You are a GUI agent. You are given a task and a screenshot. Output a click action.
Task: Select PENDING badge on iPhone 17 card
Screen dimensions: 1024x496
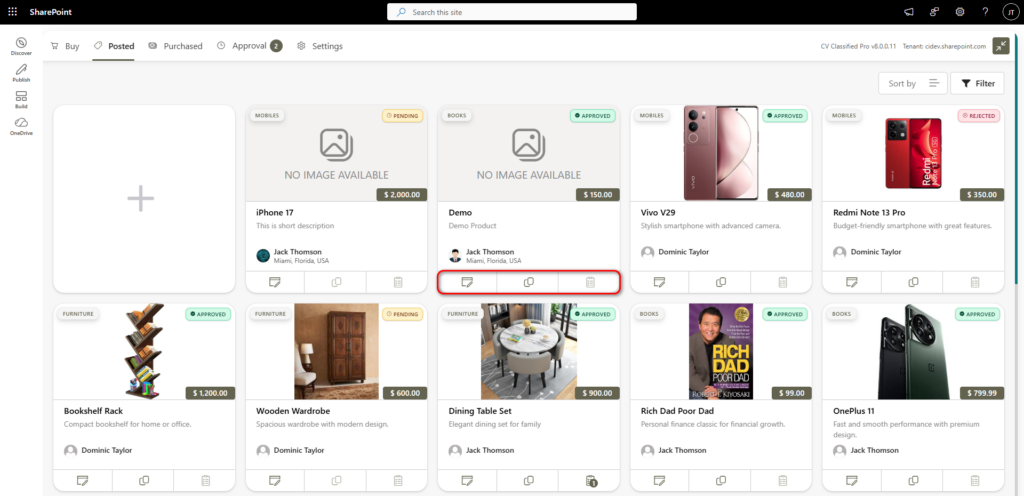tap(402, 116)
